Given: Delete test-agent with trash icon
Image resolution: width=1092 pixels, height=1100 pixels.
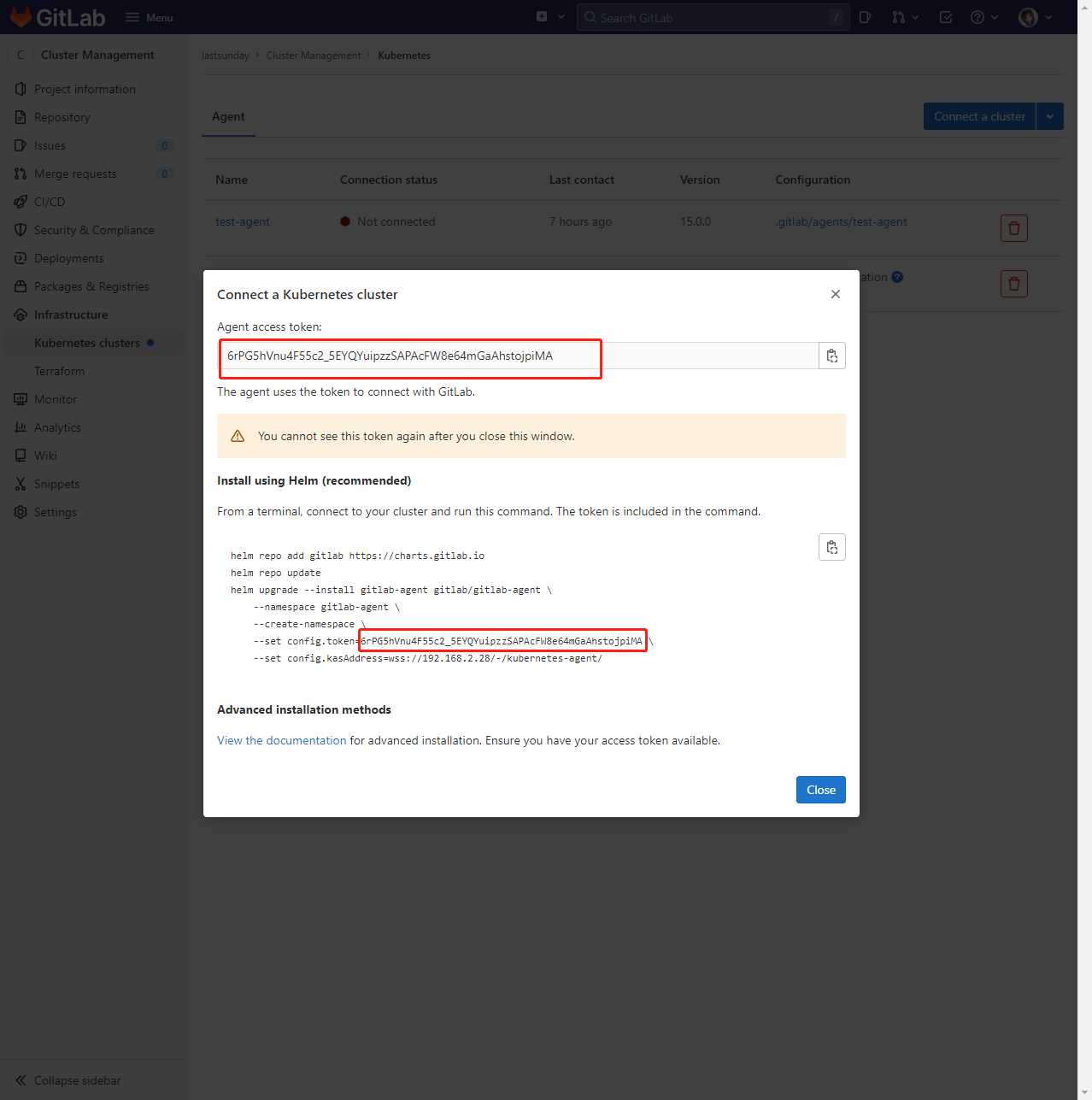Looking at the screenshot, I should click(1014, 228).
